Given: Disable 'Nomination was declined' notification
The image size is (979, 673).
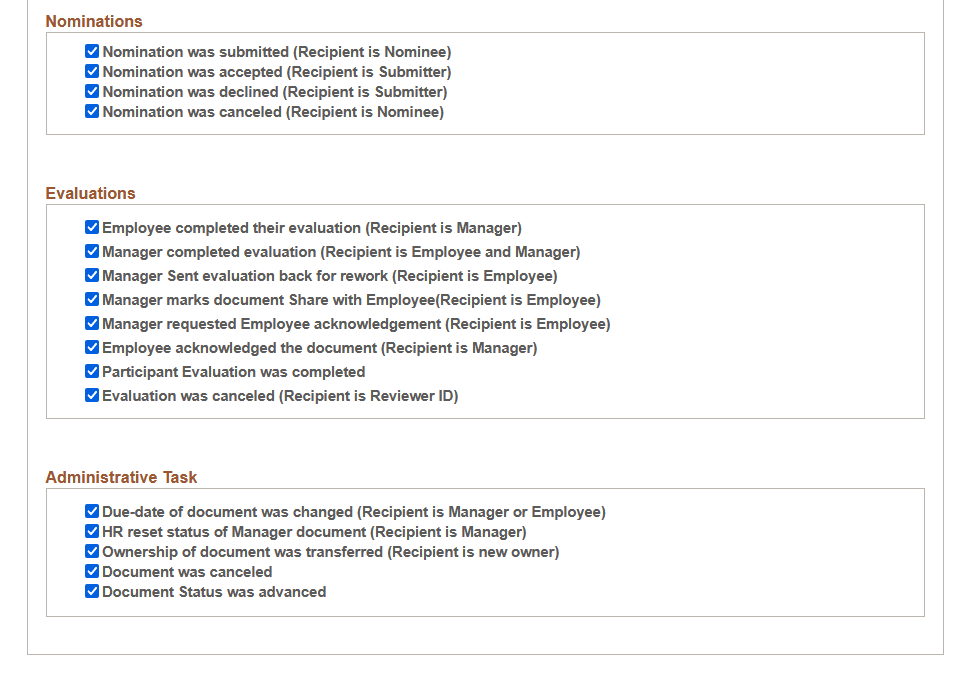Looking at the screenshot, I should point(92,91).
